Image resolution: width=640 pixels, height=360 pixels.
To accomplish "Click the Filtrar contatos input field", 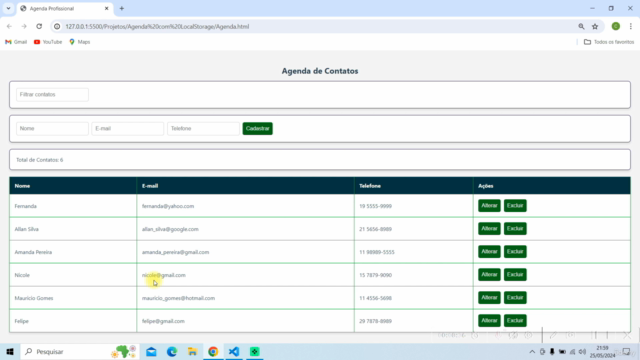I will (x=52, y=95).
